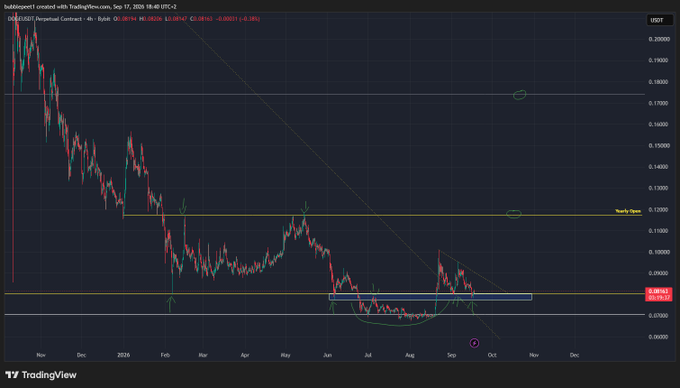Click the high value 0.08206 in the legend
Image resolution: width=680 pixels, height=388 pixels.
(152, 19)
